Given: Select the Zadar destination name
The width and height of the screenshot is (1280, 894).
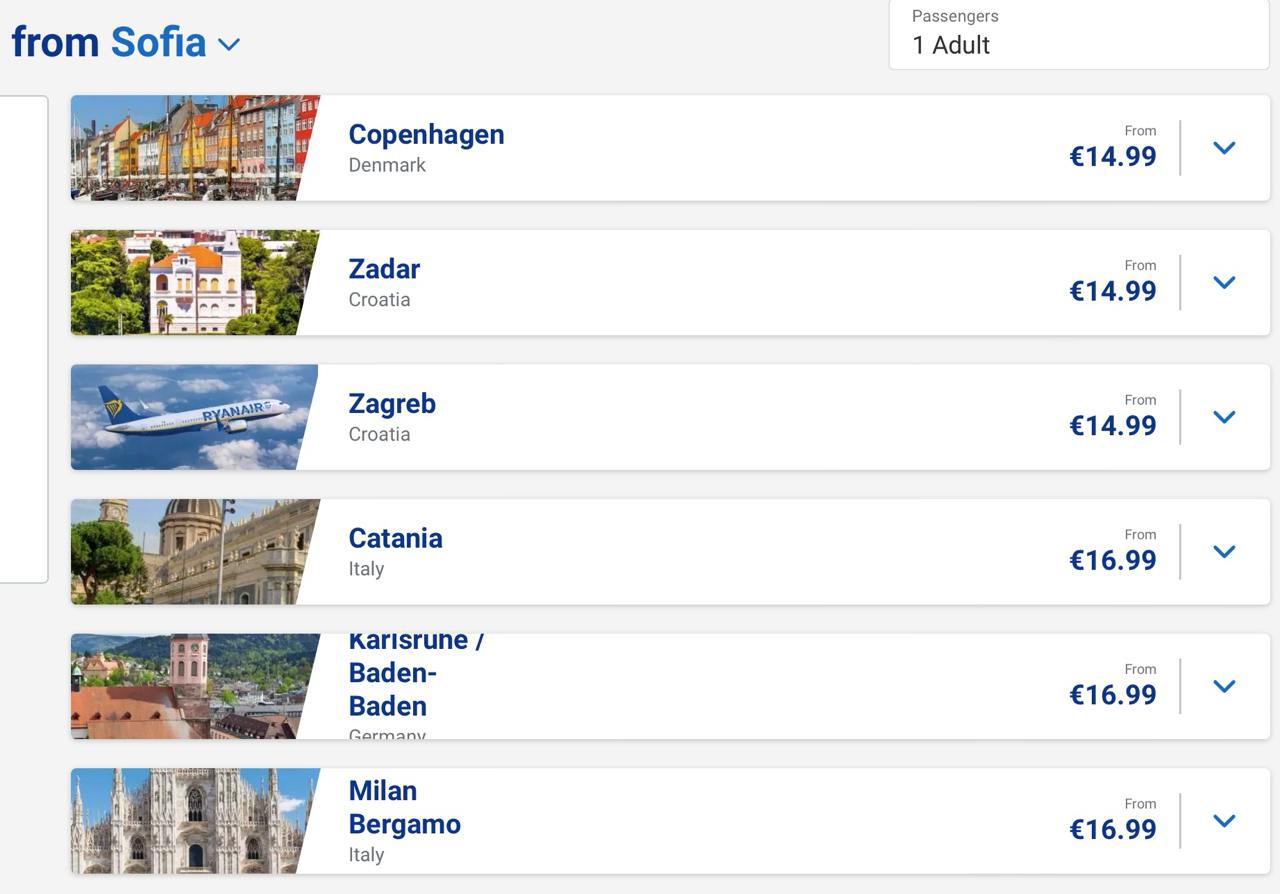Looking at the screenshot, I should 384,269.
